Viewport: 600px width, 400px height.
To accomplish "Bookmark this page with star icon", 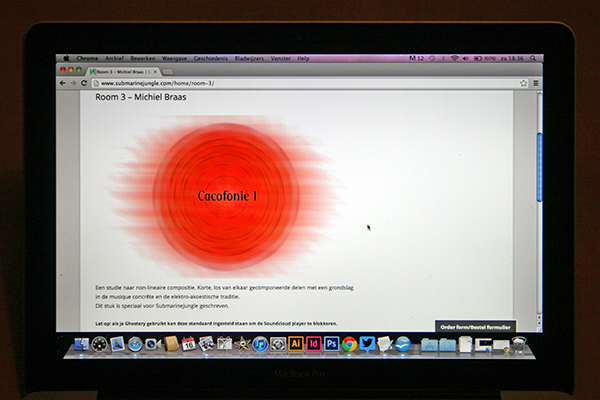I will coord(523,83).
